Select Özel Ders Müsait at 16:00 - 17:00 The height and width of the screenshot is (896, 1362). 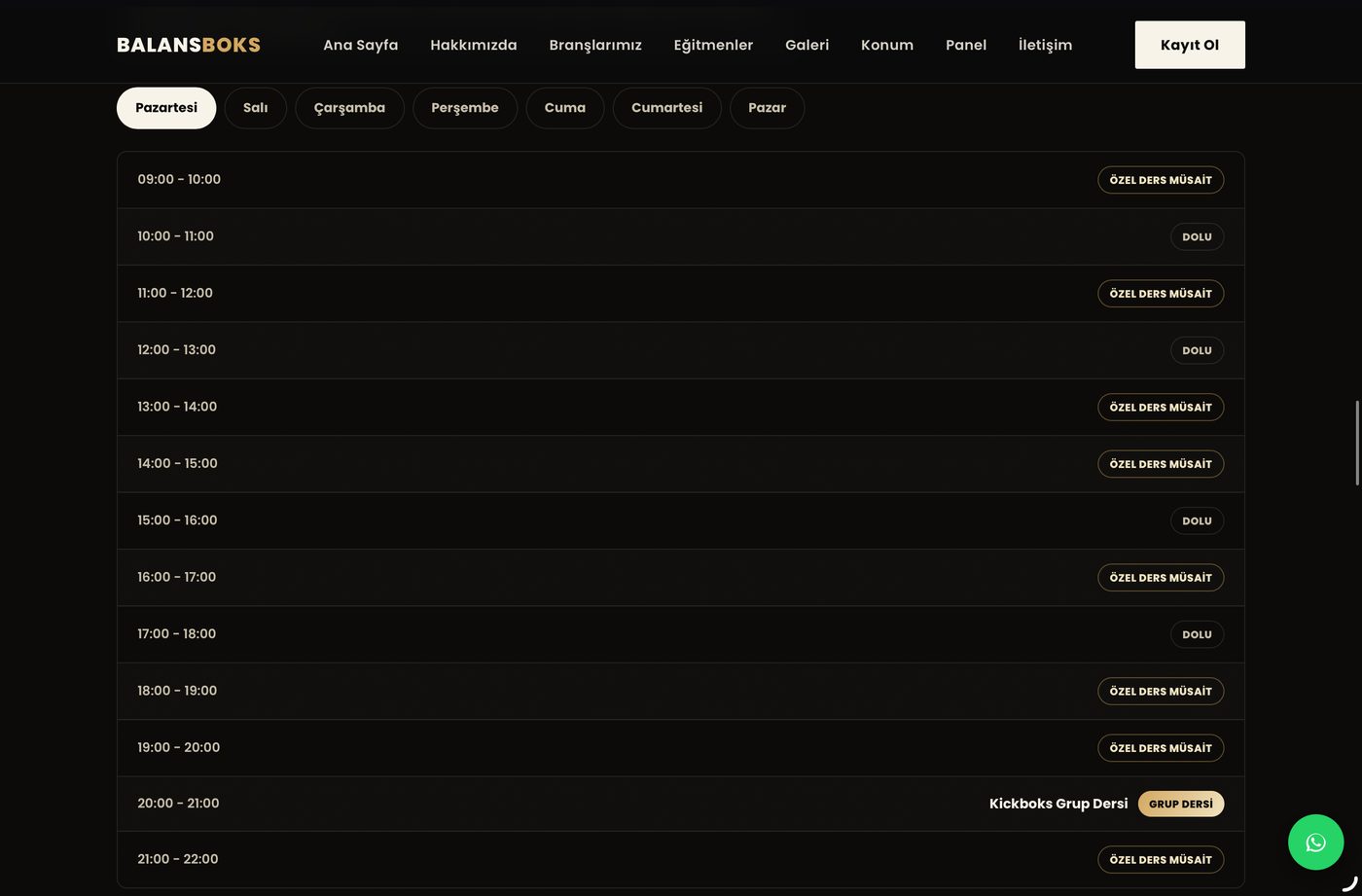[x=1161, y=578]
